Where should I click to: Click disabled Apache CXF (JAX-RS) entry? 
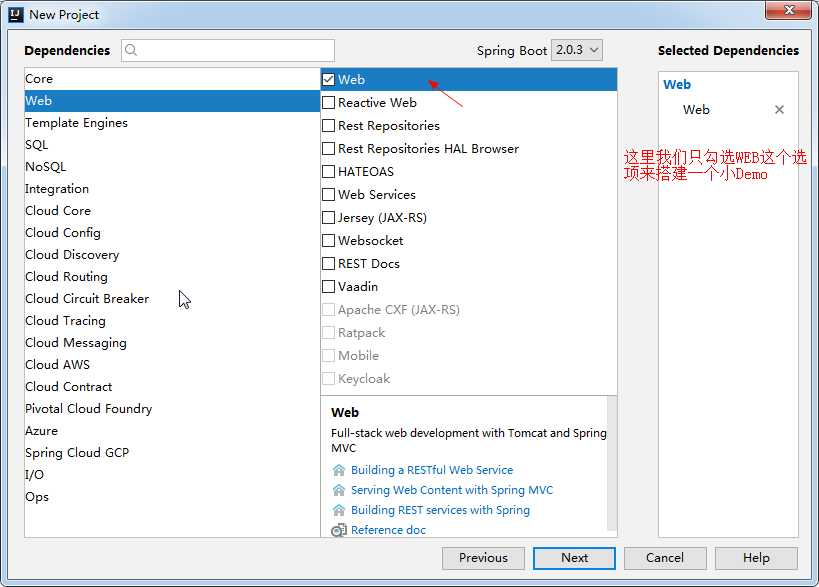point(469,310)
